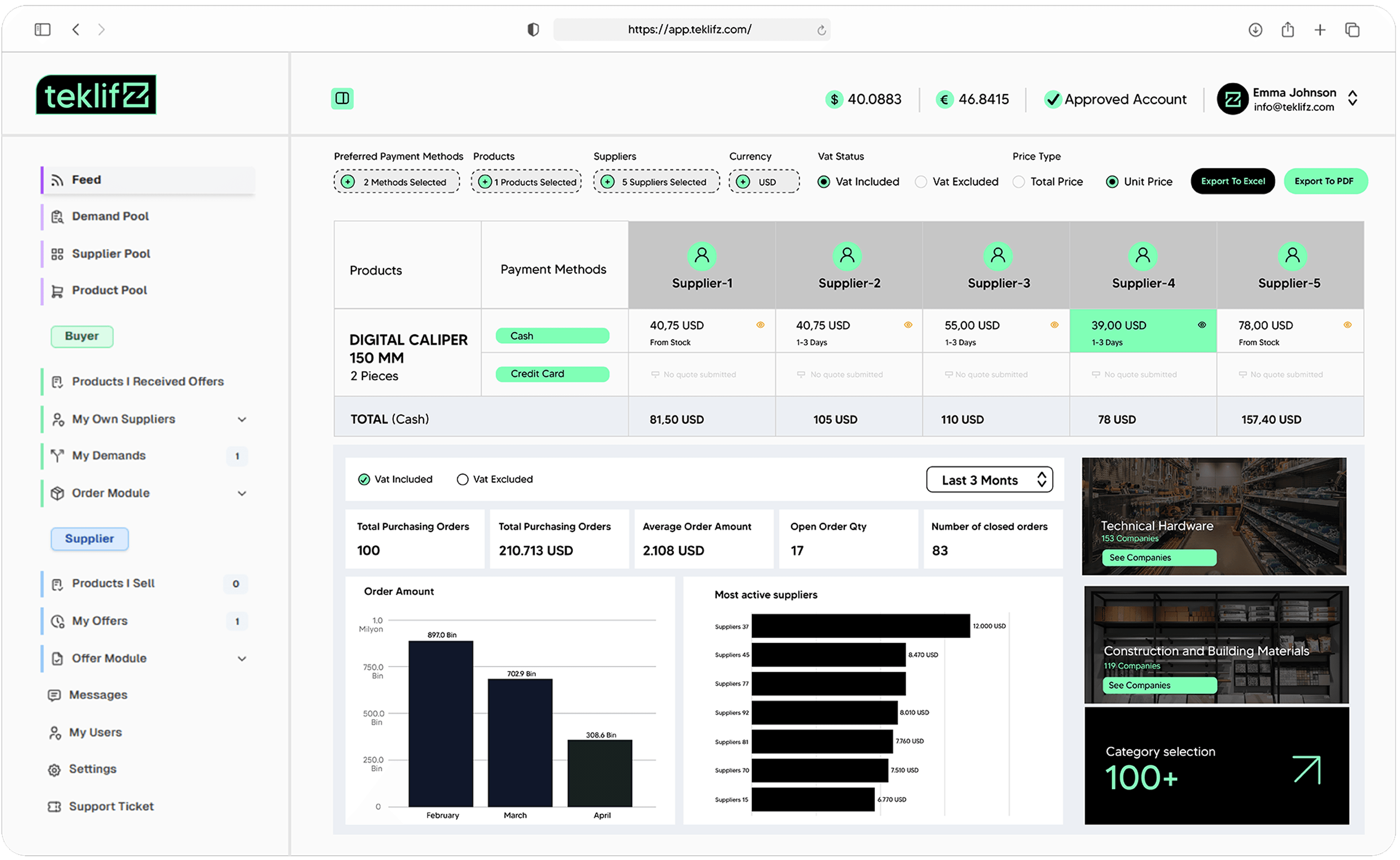Select the Vat Excluded radio button
1400x860 pixels.
[920, 181]
